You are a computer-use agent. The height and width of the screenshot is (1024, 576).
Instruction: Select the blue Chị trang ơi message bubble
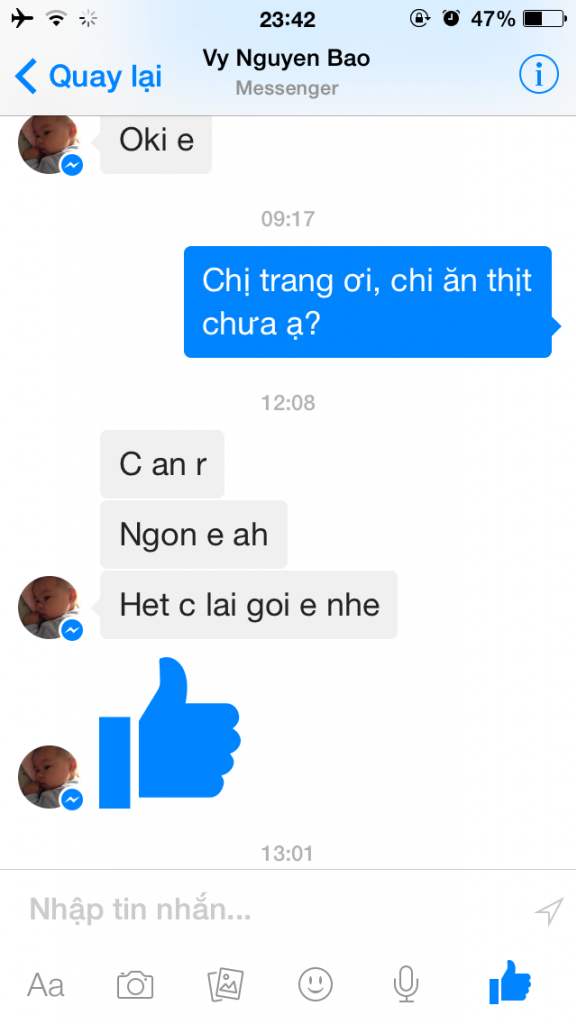[x=370, y=302]
